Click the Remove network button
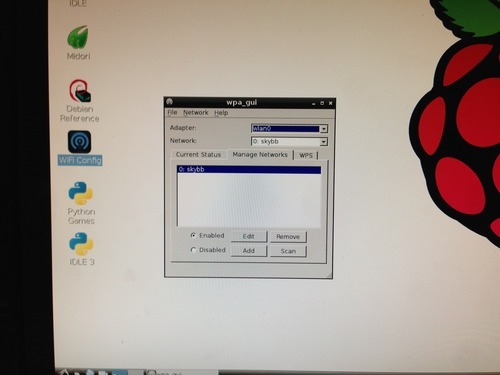The image size is (500, 375). pyautogui.click(x=288, y=237)
